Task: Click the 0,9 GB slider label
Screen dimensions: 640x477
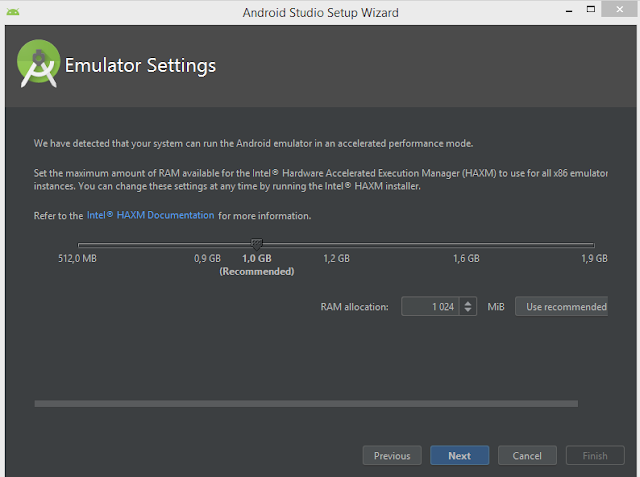Action: point(207,258)
